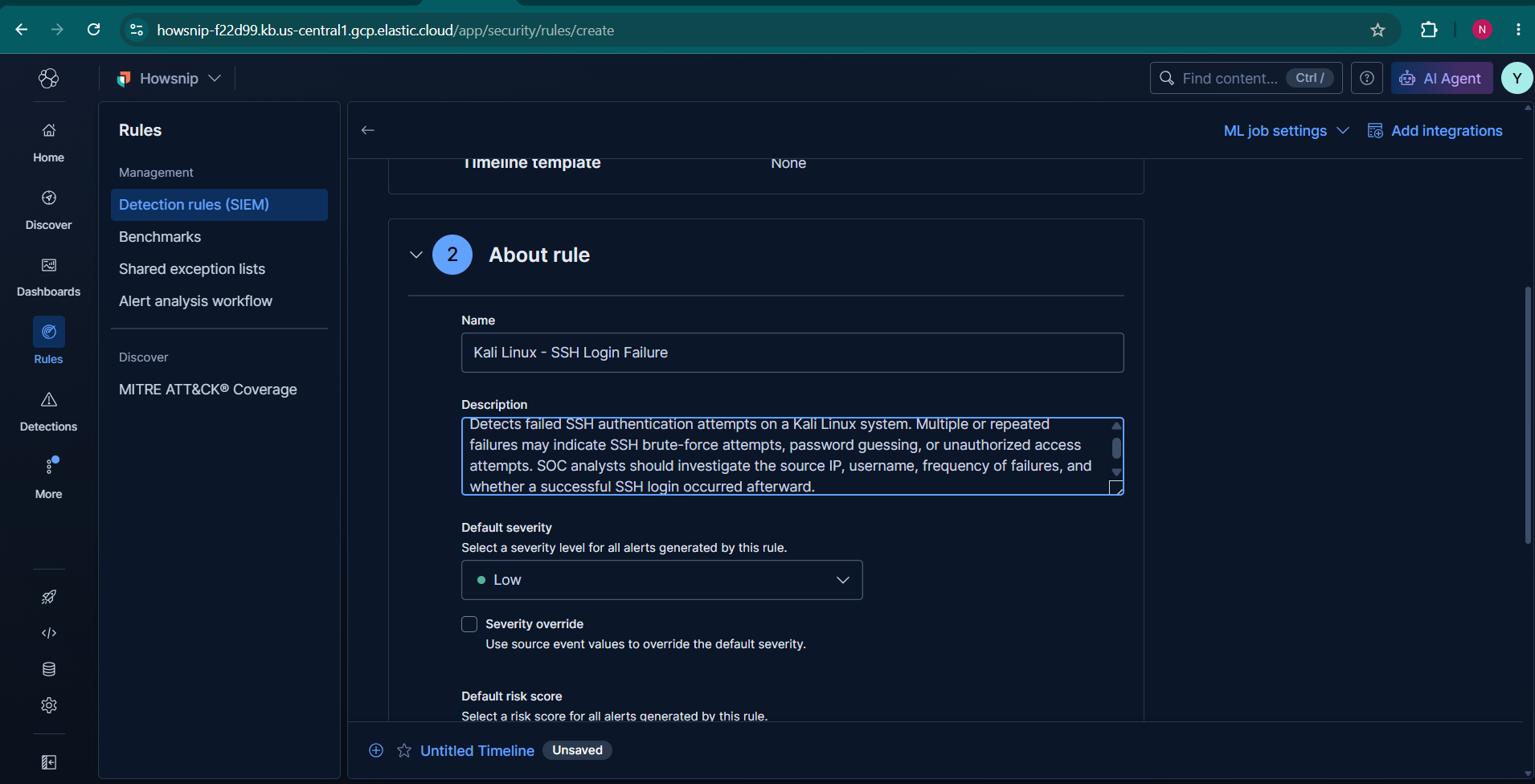
Task: Click the Description resize handle corner
Action: tap(1116, 488)
